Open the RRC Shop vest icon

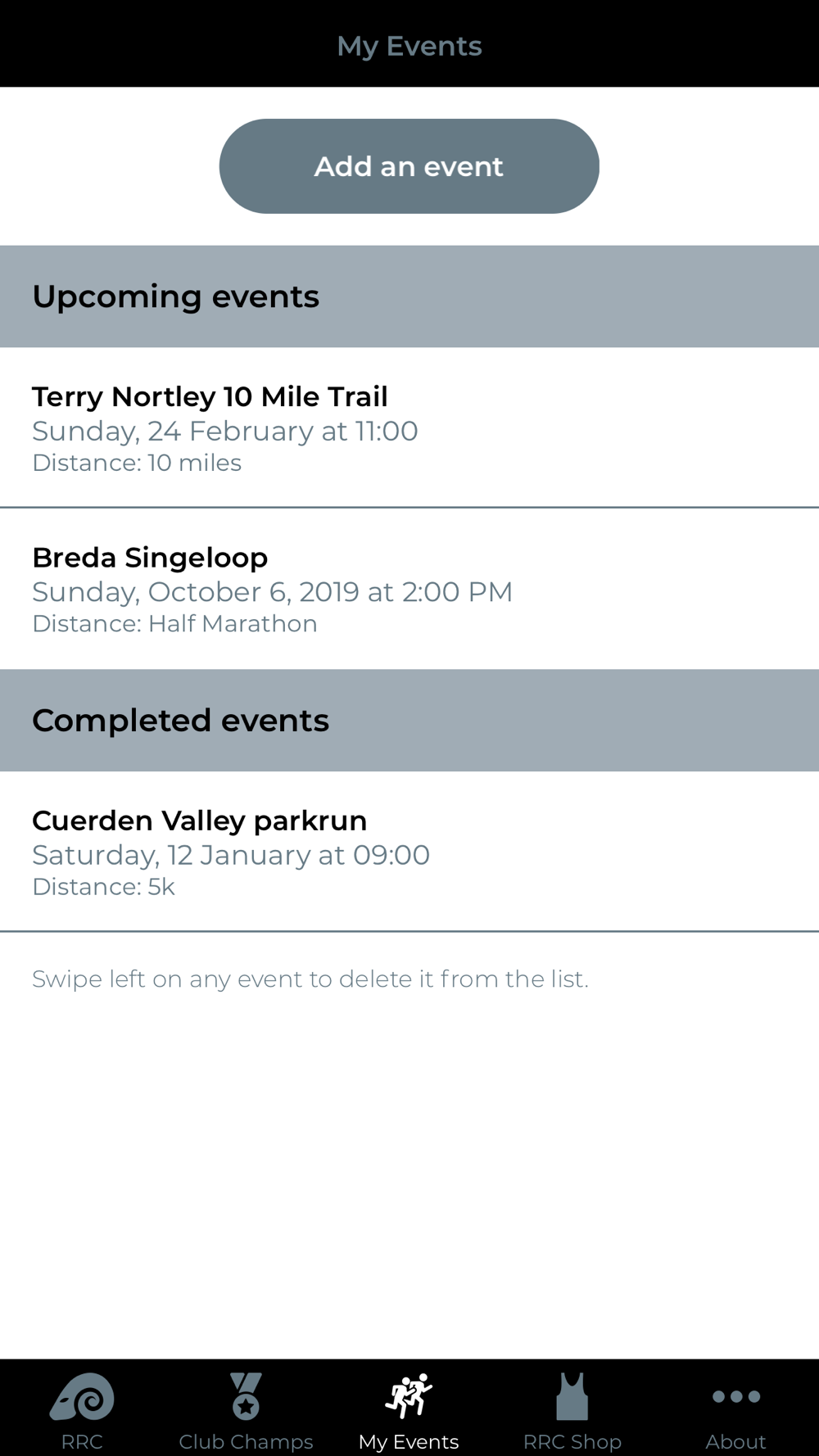(572, 1396)
